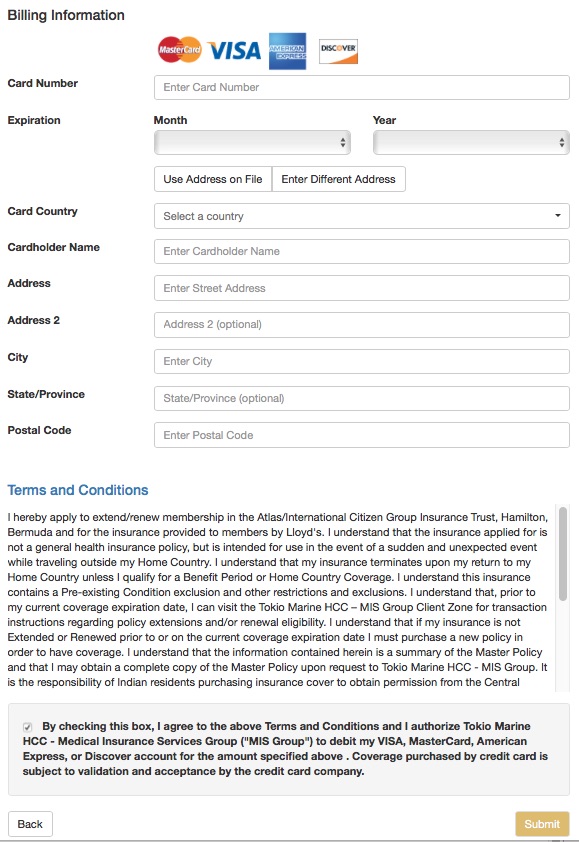Click the State/Province optional field
The height and width of the screenshot is (842, 579).
pos(361,398)
